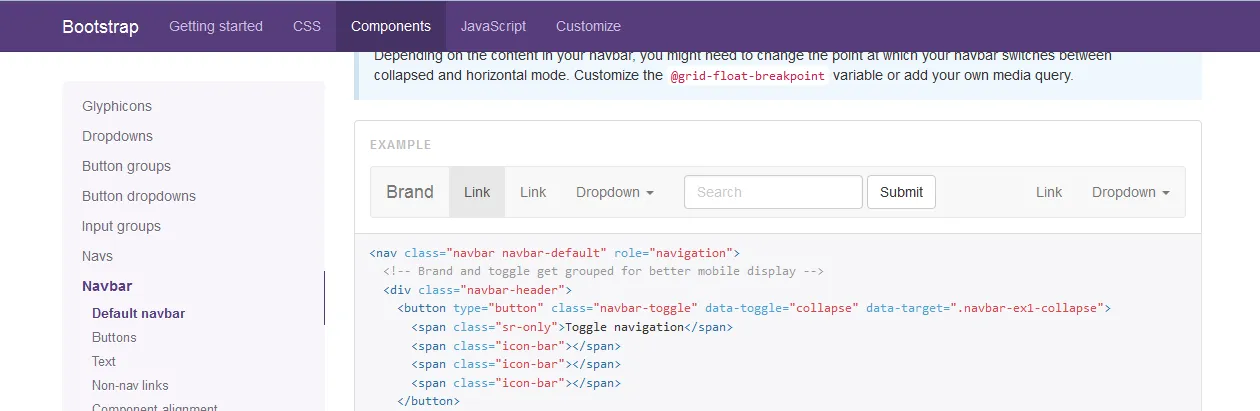Focus the Search input field
Screen dimensions: 1260x411
773,192
